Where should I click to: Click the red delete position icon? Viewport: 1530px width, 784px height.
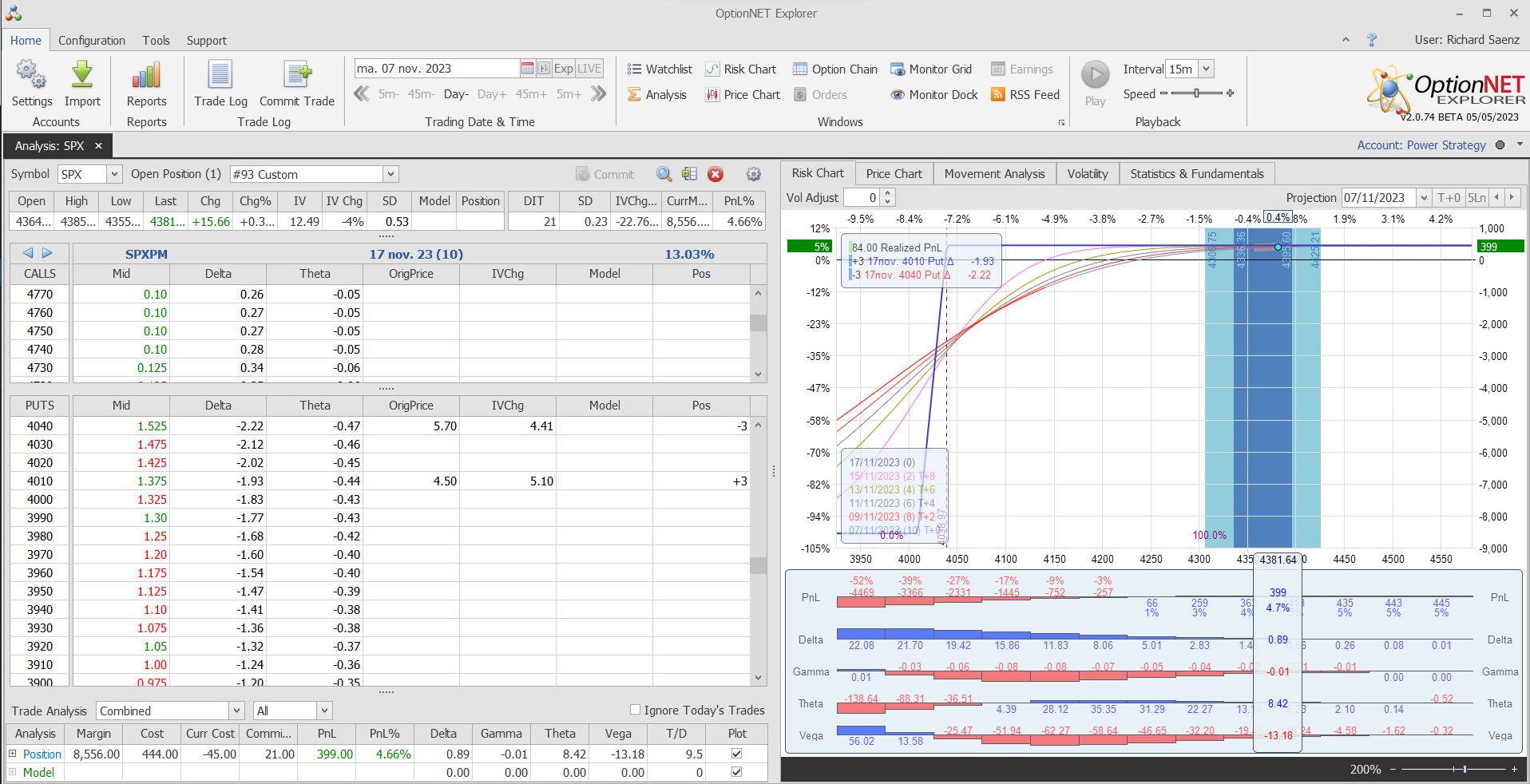[x=715, y=174]
